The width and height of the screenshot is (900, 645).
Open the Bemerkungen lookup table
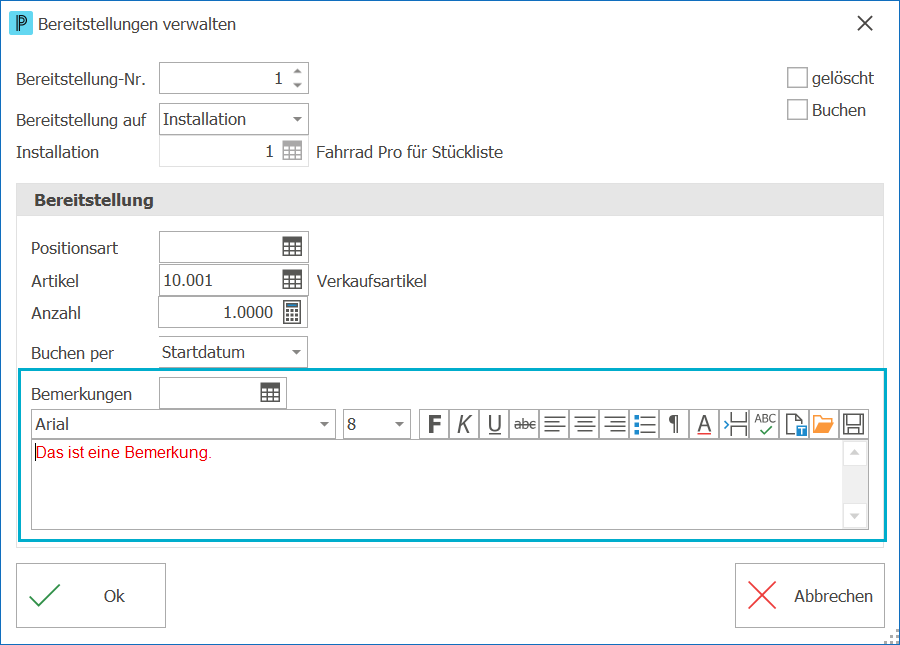[270, 393]
